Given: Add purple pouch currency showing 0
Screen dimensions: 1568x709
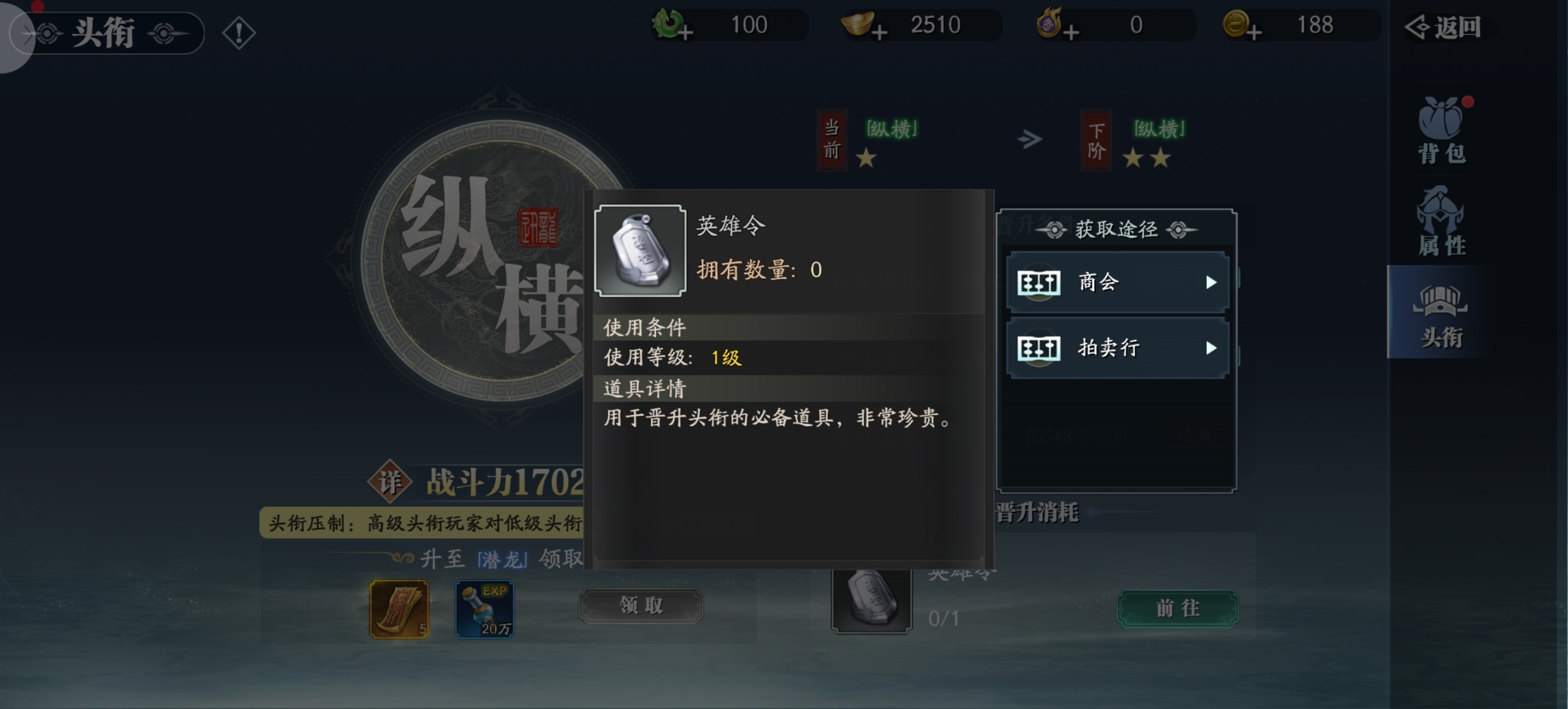Looking at the screenshot, I should (1072, 33).
